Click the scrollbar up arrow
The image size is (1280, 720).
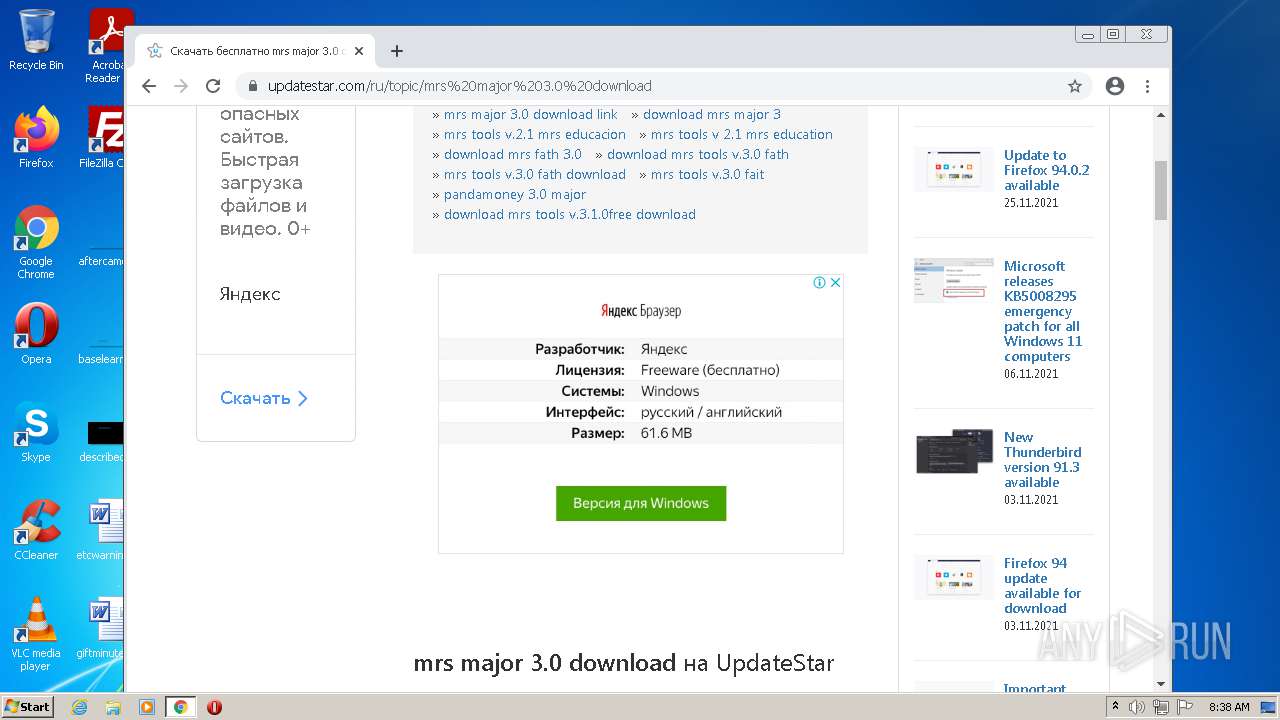pos(1161,113)
